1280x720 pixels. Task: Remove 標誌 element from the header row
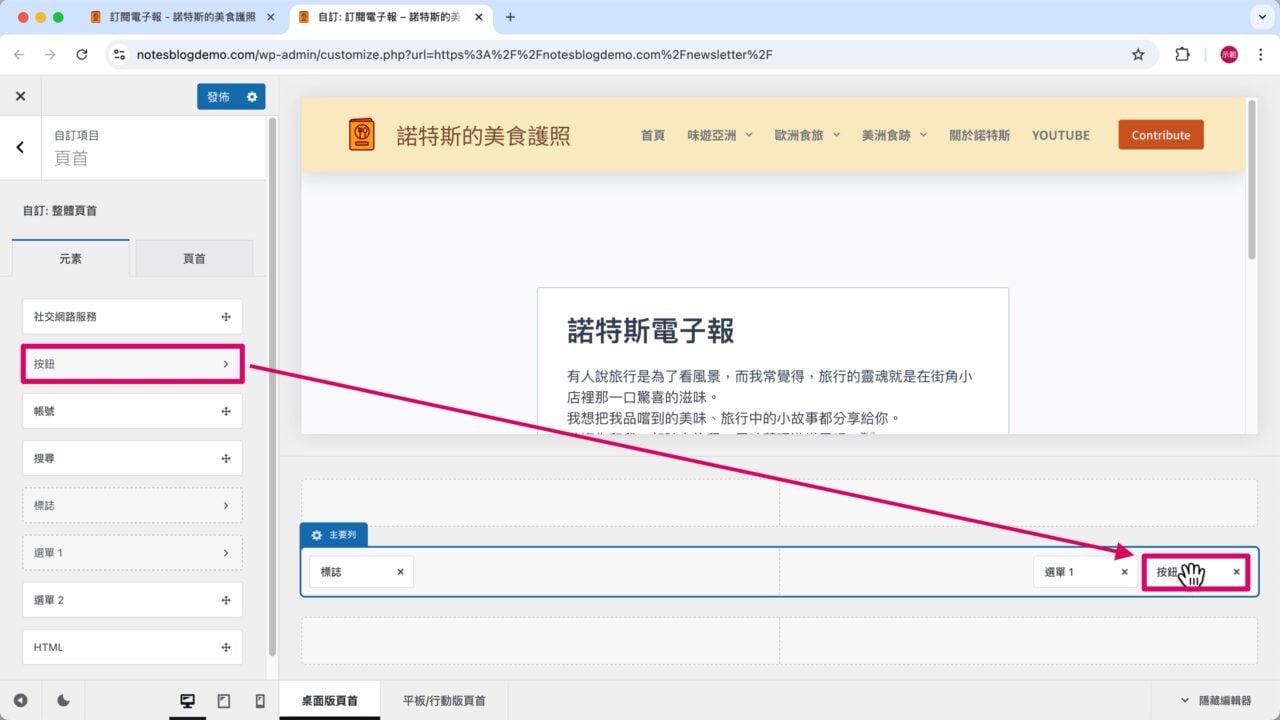(x=400, y=572)
